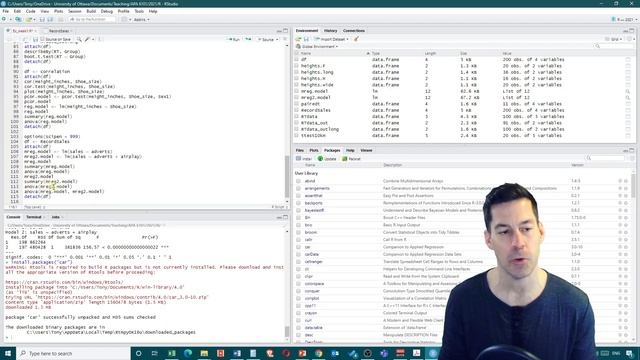Screen dimensions: 640x360
Task: Inspect mreg2.model with its magnifier icon
Action: click(628, 98)
